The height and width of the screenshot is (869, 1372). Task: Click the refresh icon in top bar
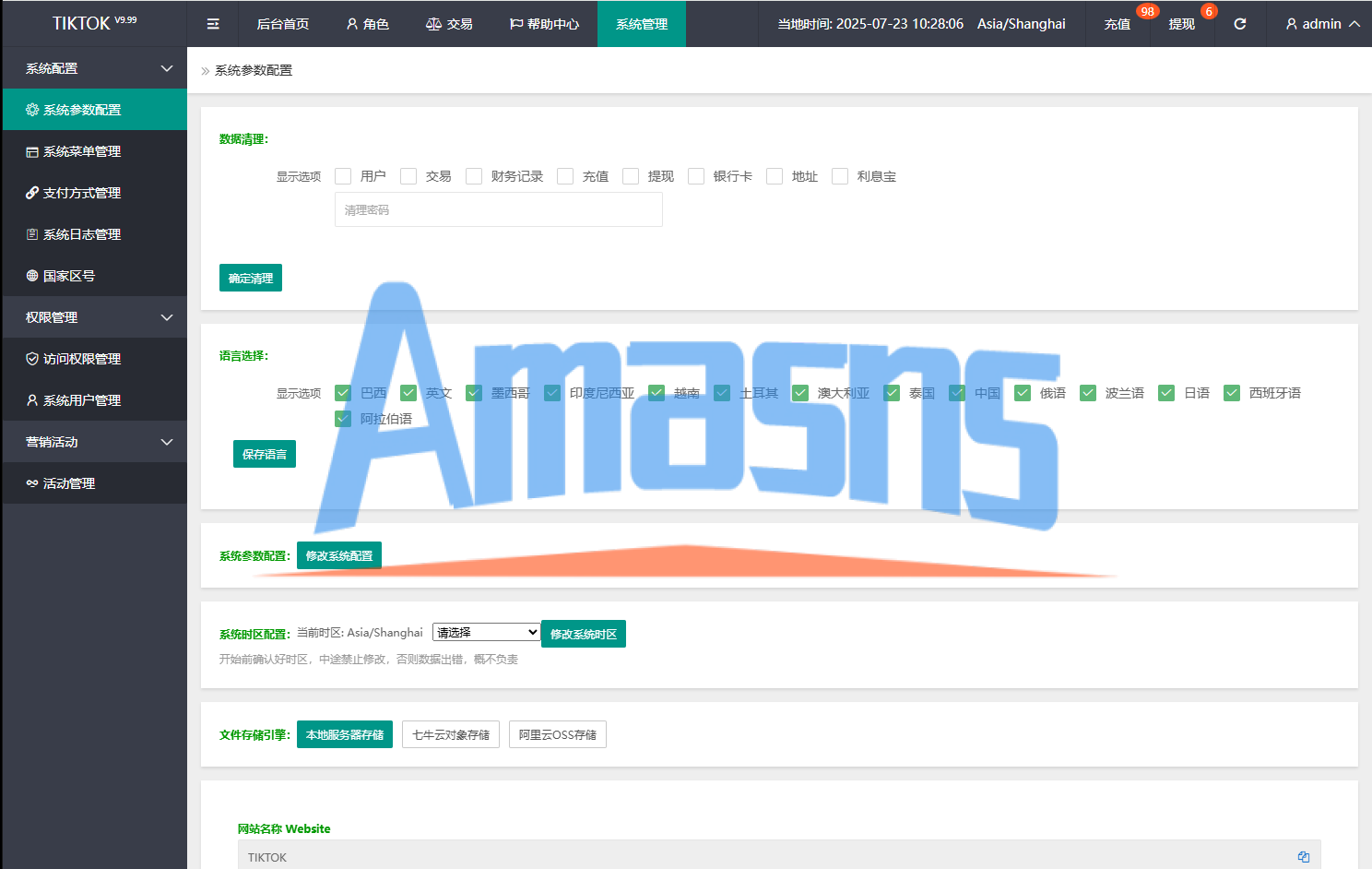1240,24
